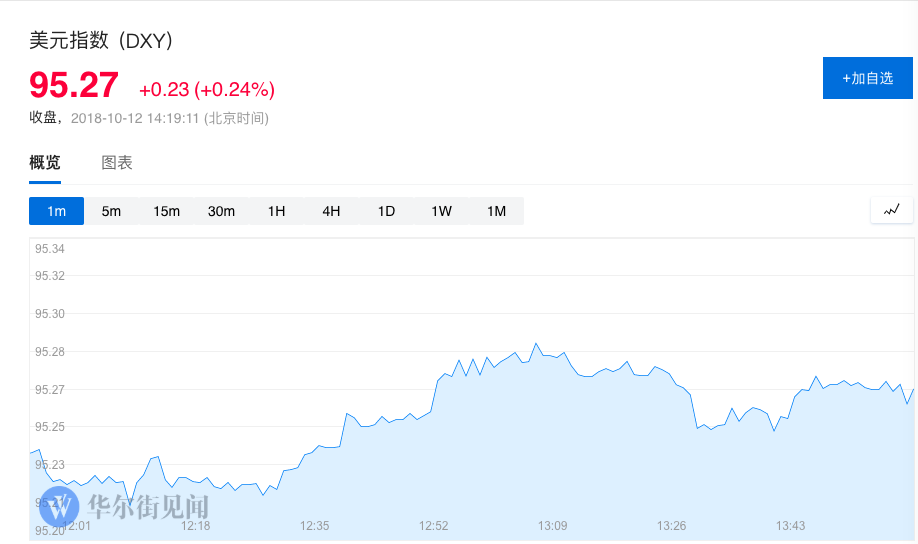The width and height of the screenshot is (918, 544).
Task: Click the chart peak near 13:09
Action: click(536, 344)
